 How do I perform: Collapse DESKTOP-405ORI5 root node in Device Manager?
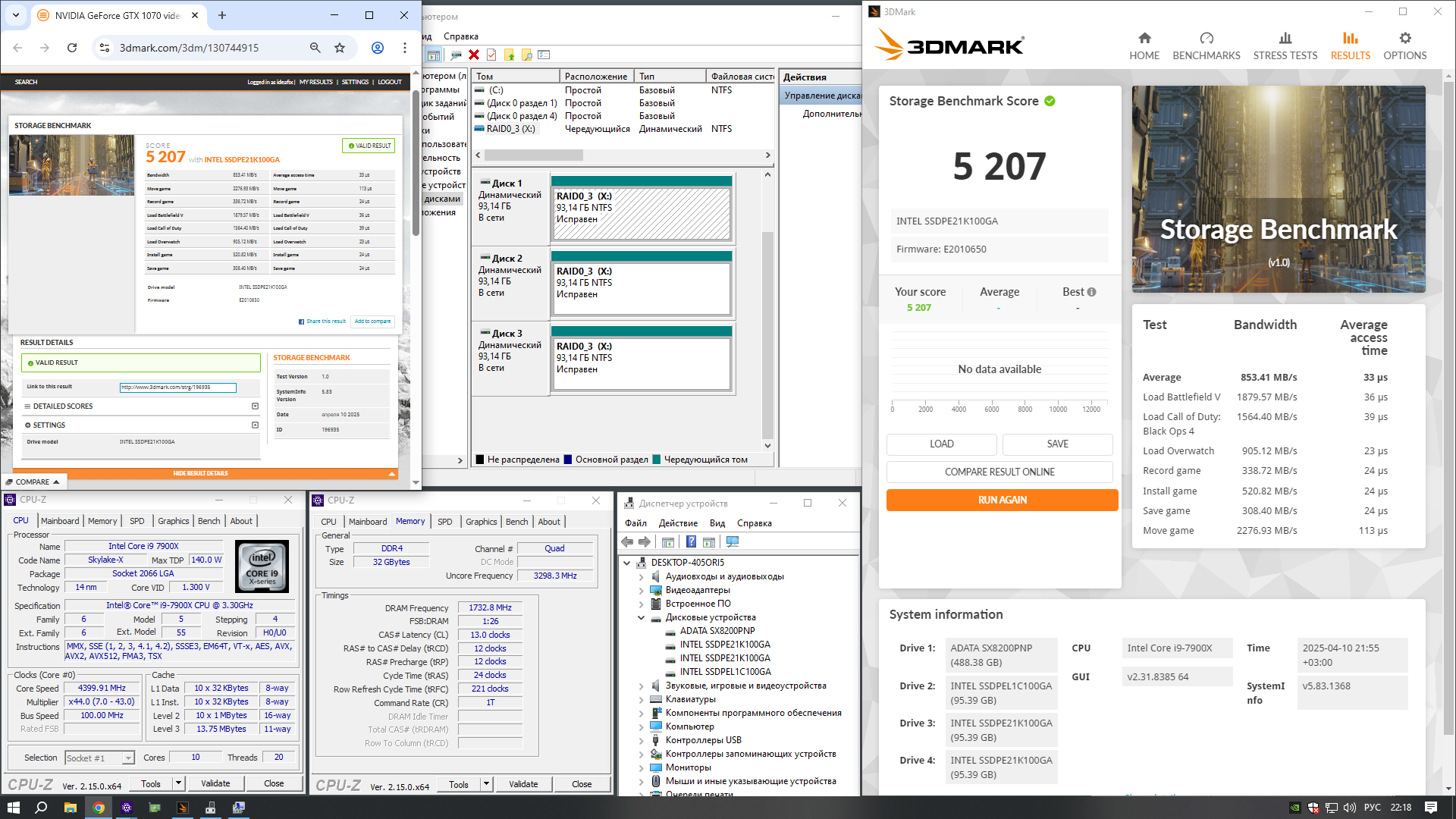pos(627,563)
